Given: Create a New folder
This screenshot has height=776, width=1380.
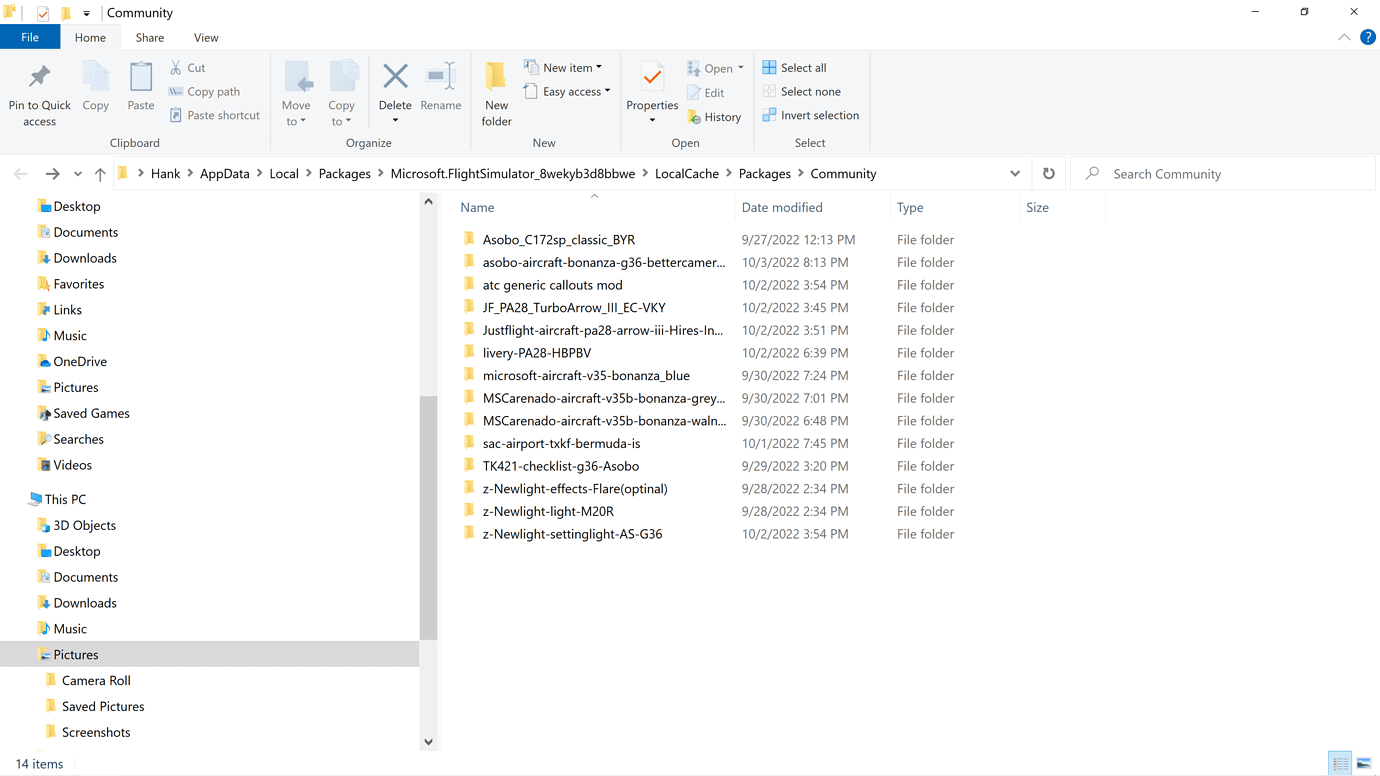Looking at the screenshot, I should (496, 93).
